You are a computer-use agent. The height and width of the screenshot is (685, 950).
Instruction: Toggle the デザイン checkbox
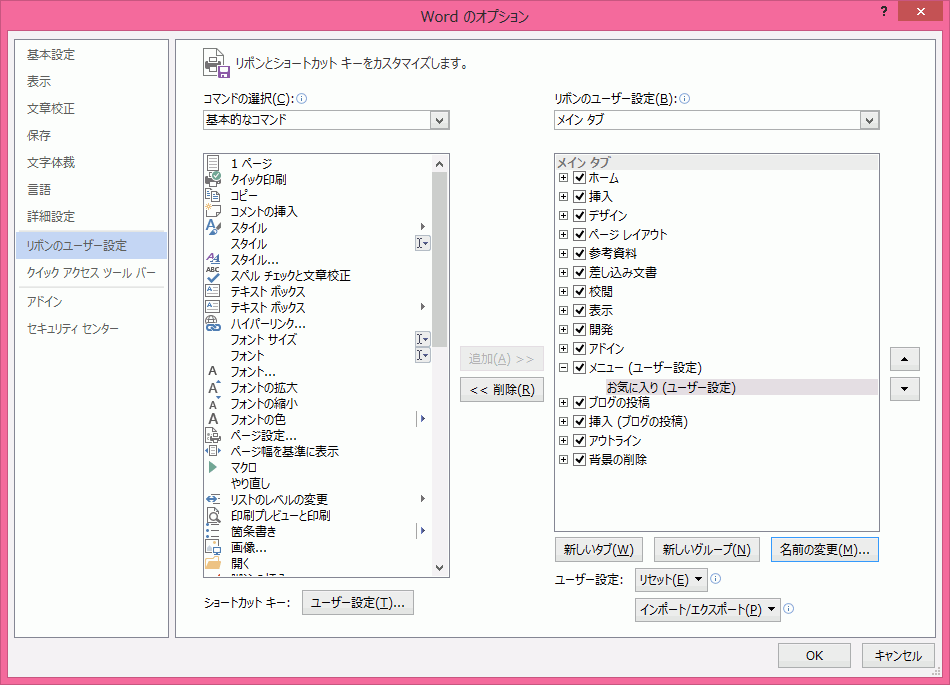579,215
